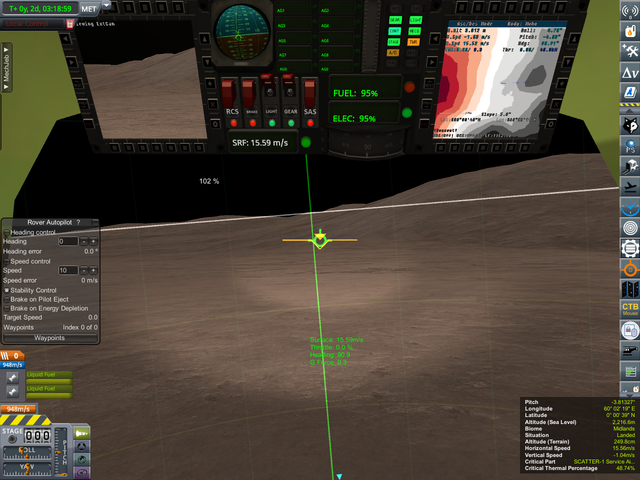This screenshot has height=480, width=640.
Task: Open the Waypoints button
Action: 50,338
